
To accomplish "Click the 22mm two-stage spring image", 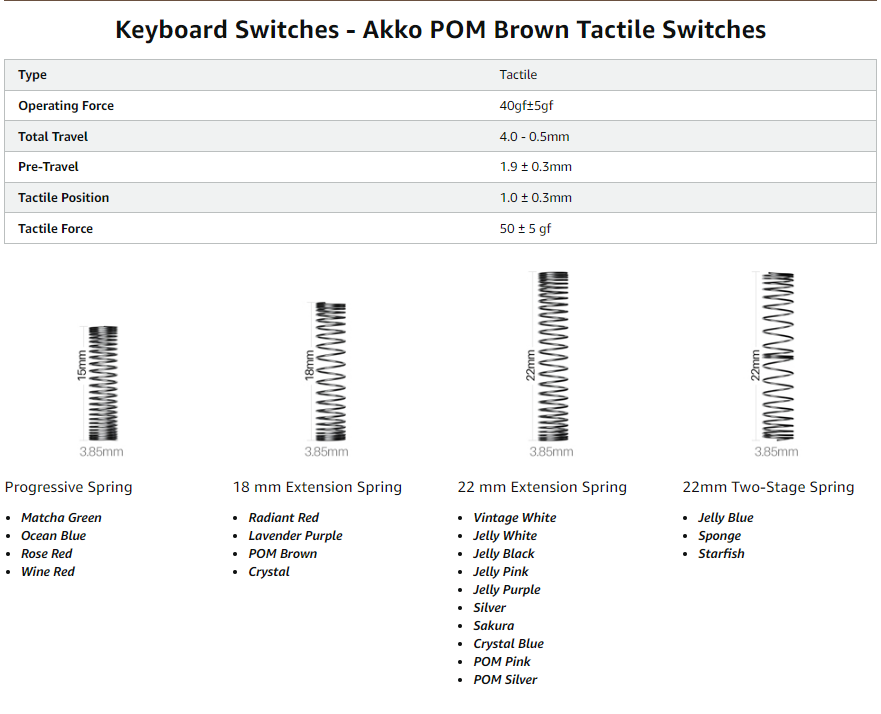I will click(776, 364).
